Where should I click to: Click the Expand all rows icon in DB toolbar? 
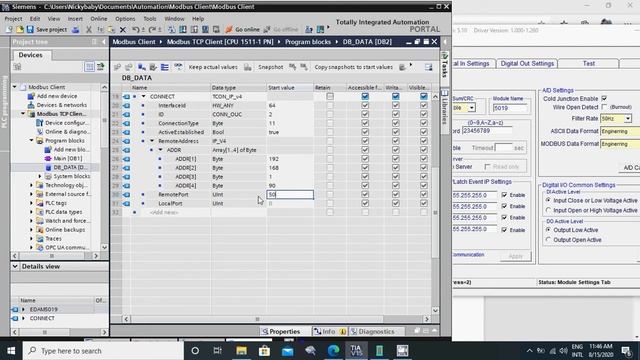[164, 67]
